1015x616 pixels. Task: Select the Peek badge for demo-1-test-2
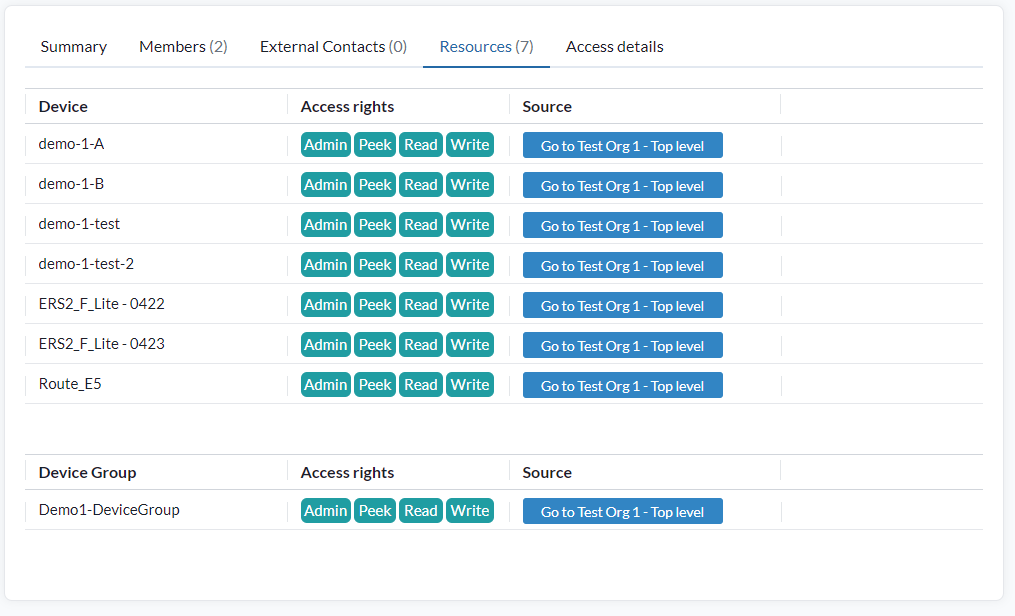coord(375,265)
